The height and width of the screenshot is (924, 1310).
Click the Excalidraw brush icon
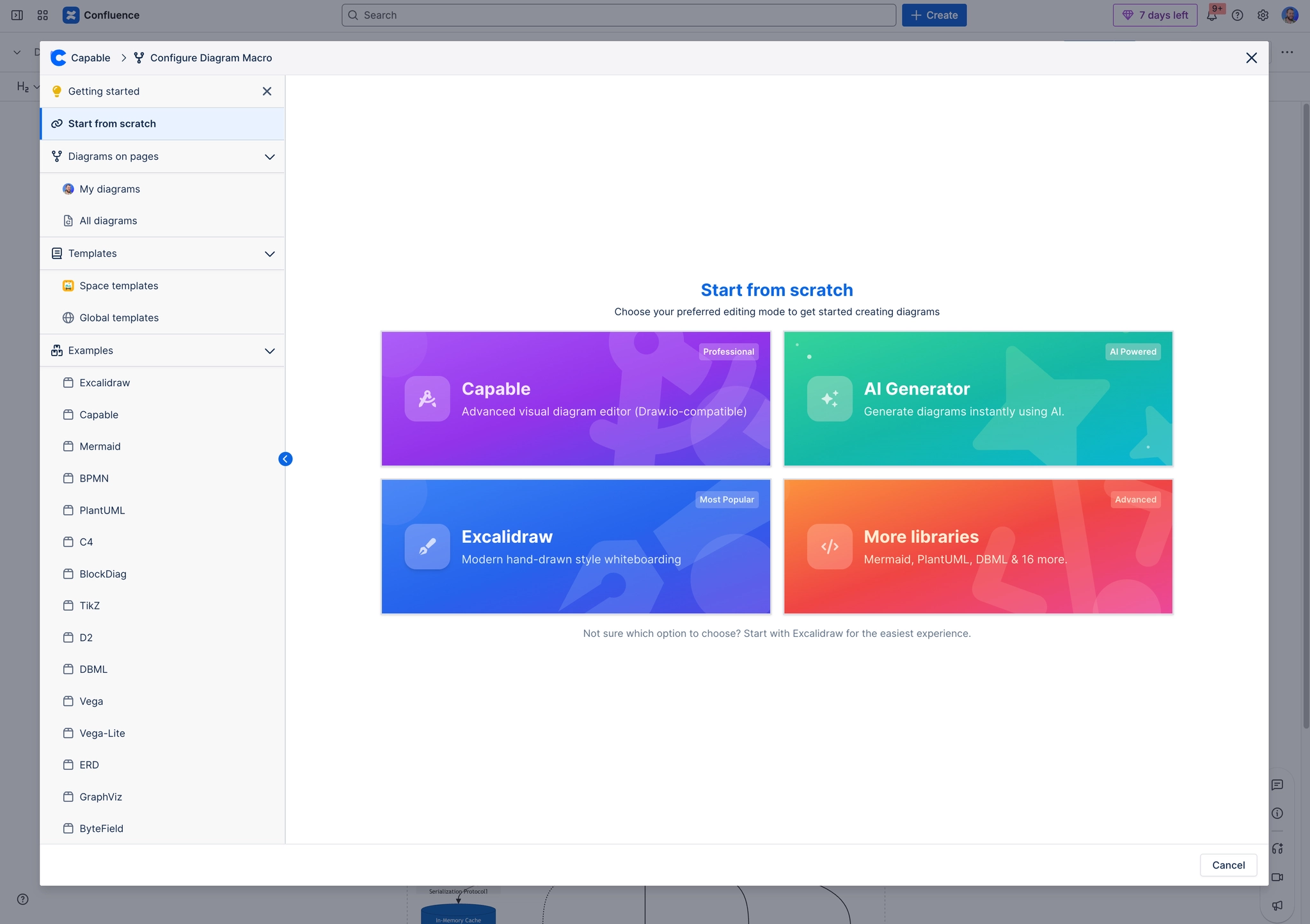point(427,546)
